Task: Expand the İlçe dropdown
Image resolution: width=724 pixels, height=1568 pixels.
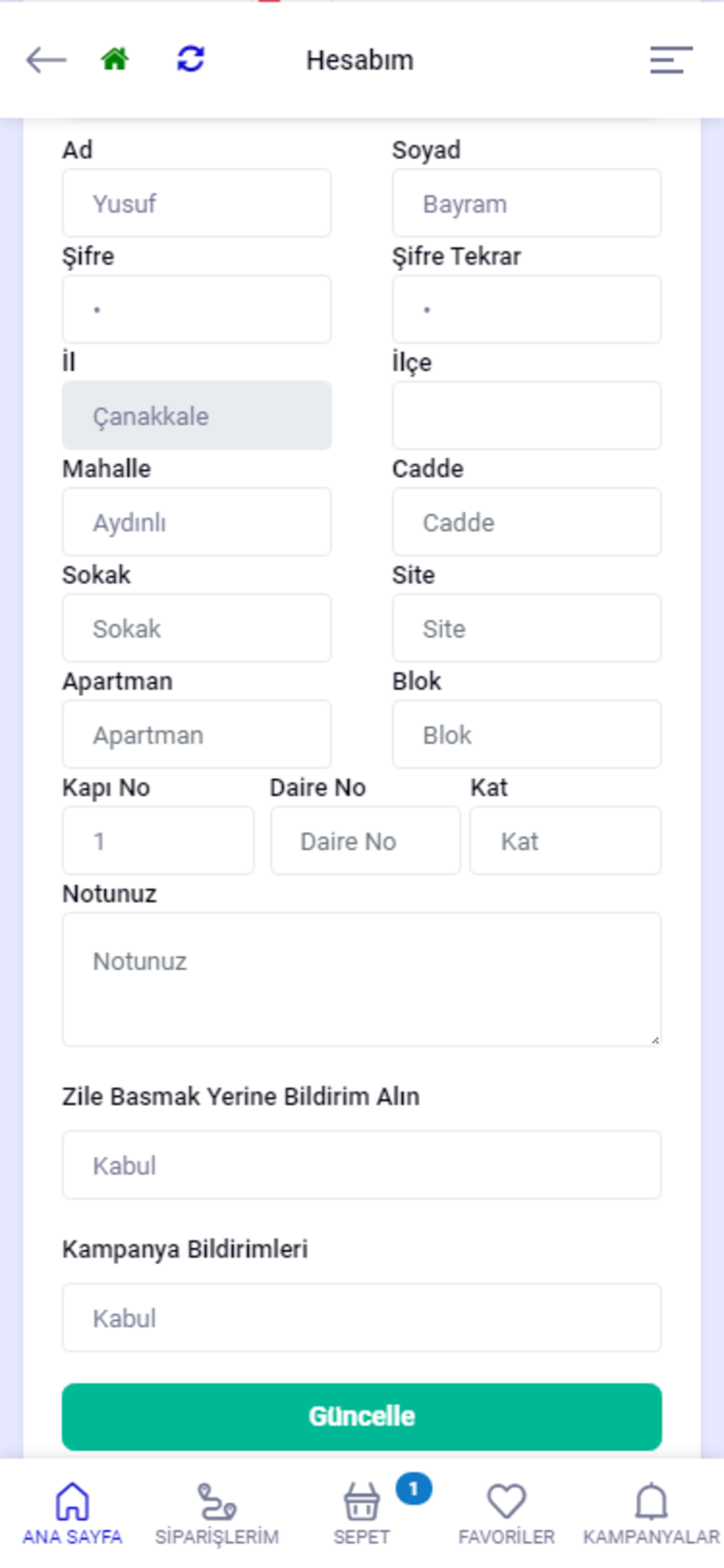Action: pyautogui.click(x=527, y=416)
